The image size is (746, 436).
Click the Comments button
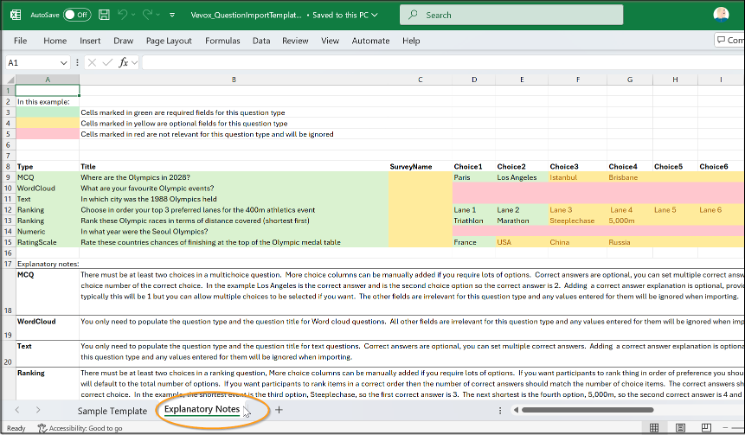729,41
